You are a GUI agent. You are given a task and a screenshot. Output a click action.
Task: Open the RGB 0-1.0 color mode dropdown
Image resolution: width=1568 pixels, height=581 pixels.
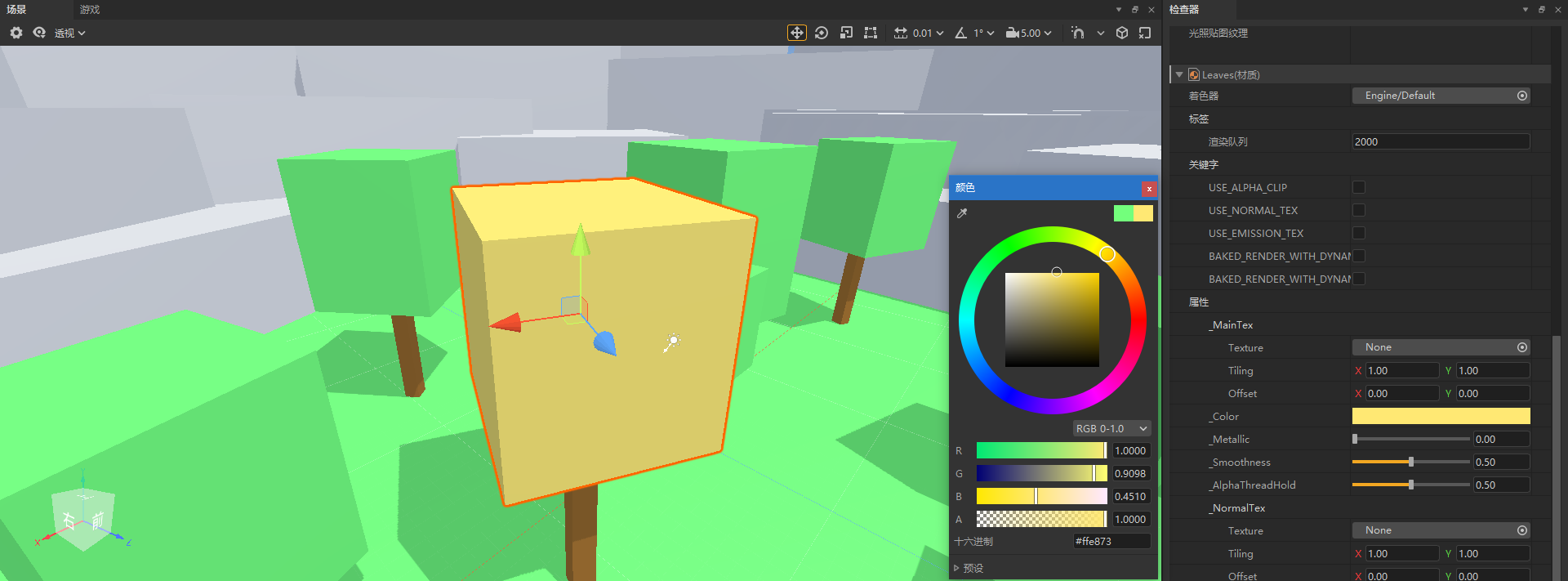pos(1111,428)
